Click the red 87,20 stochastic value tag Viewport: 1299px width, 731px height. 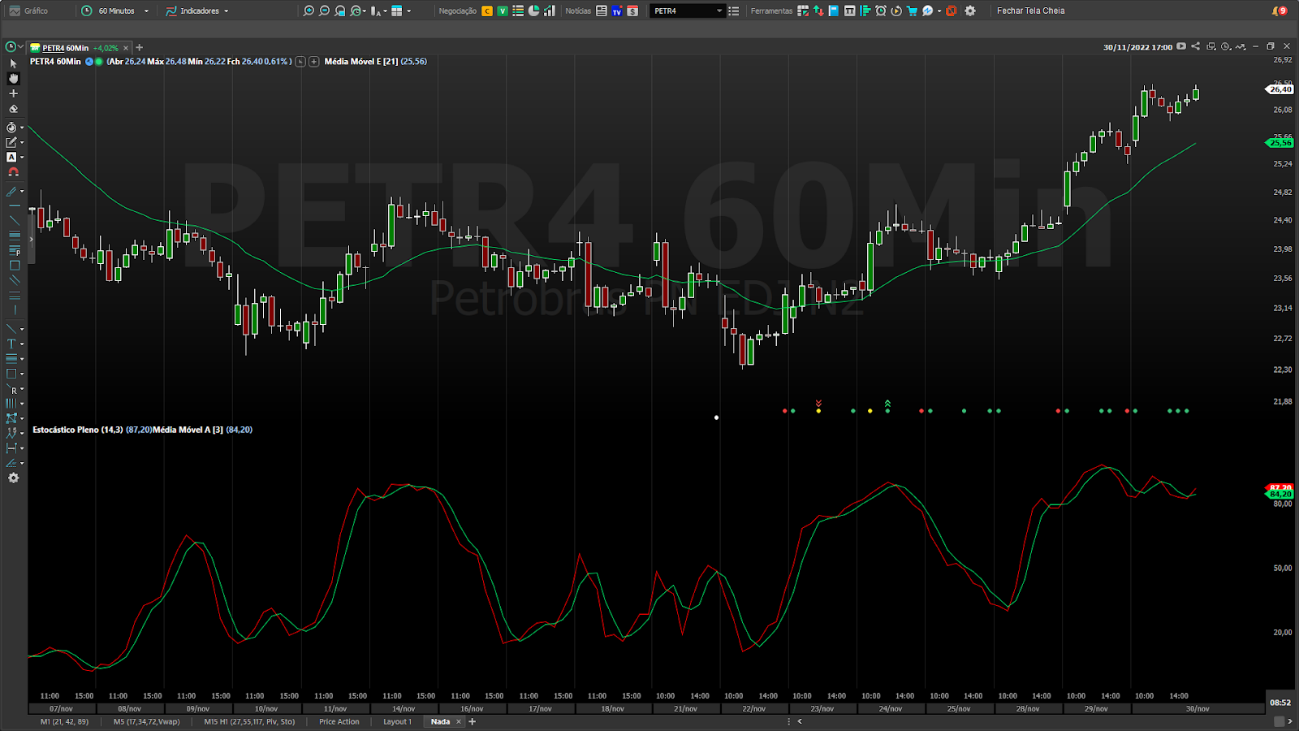pyautogui.click(x=1281, y=487)
